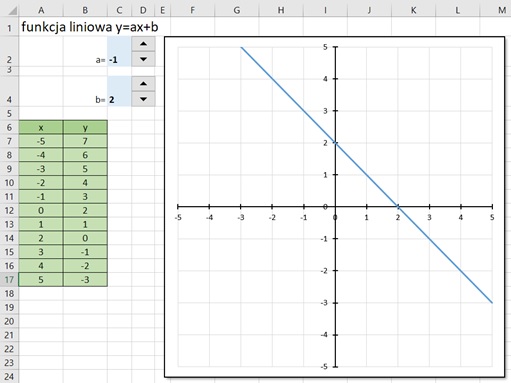Select column F header
Viewport: 511px width, 383px height.
(x=192, y=10)
